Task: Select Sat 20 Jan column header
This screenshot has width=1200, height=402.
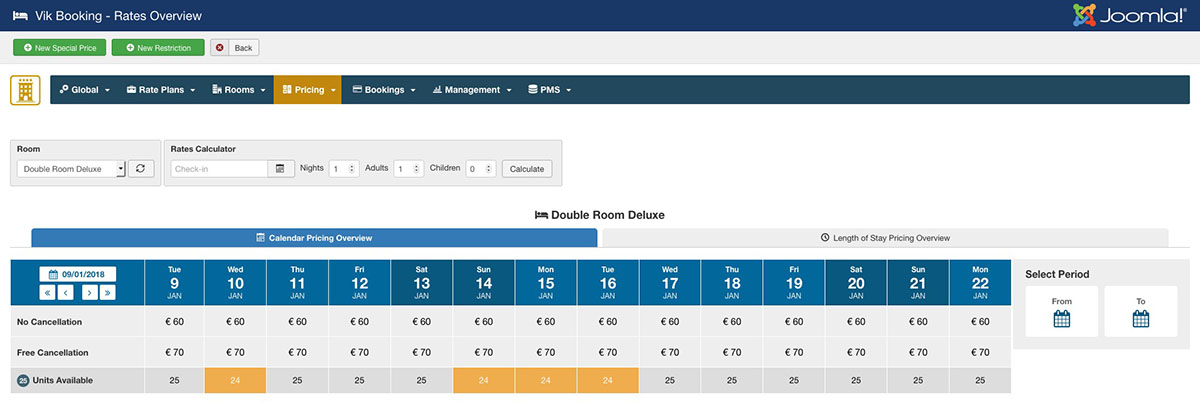Action: [856, 282]
